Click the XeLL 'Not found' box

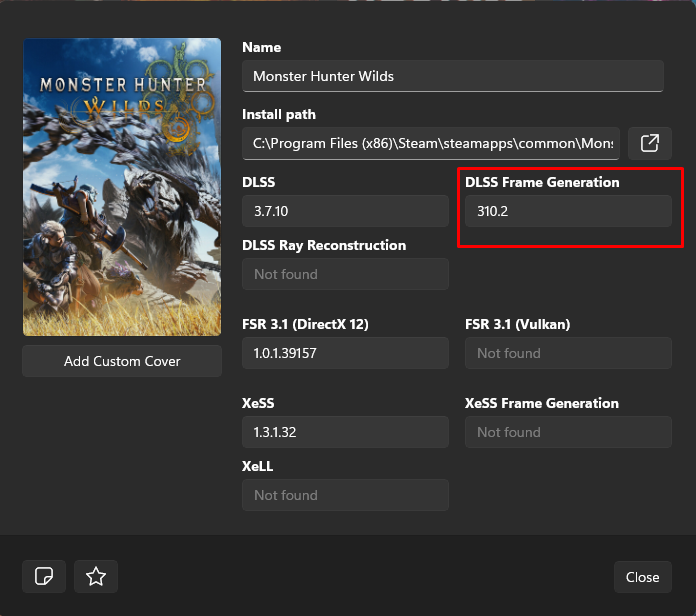(345, 495)
